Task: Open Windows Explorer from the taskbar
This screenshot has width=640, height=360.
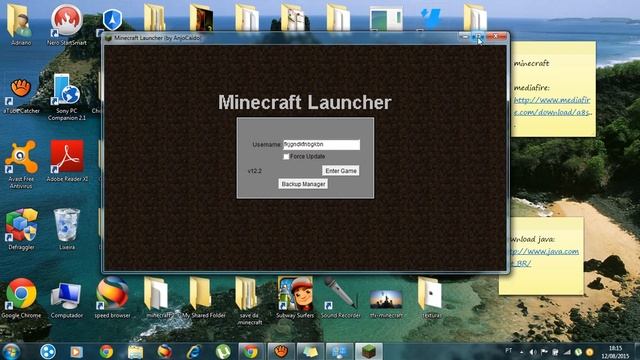Action: (135, 351)
